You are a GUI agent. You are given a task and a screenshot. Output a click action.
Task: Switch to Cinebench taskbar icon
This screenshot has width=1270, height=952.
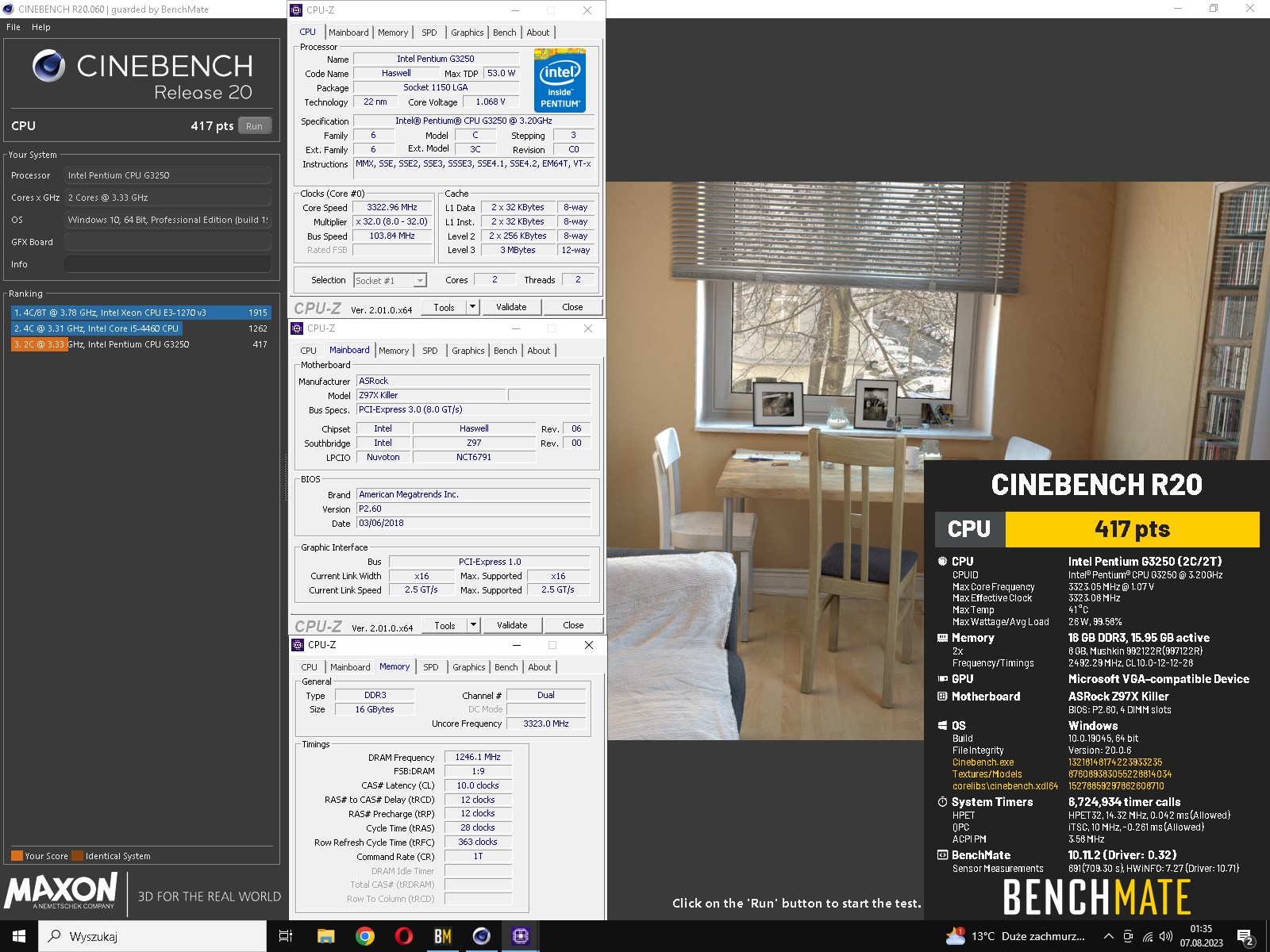point(481,936)
